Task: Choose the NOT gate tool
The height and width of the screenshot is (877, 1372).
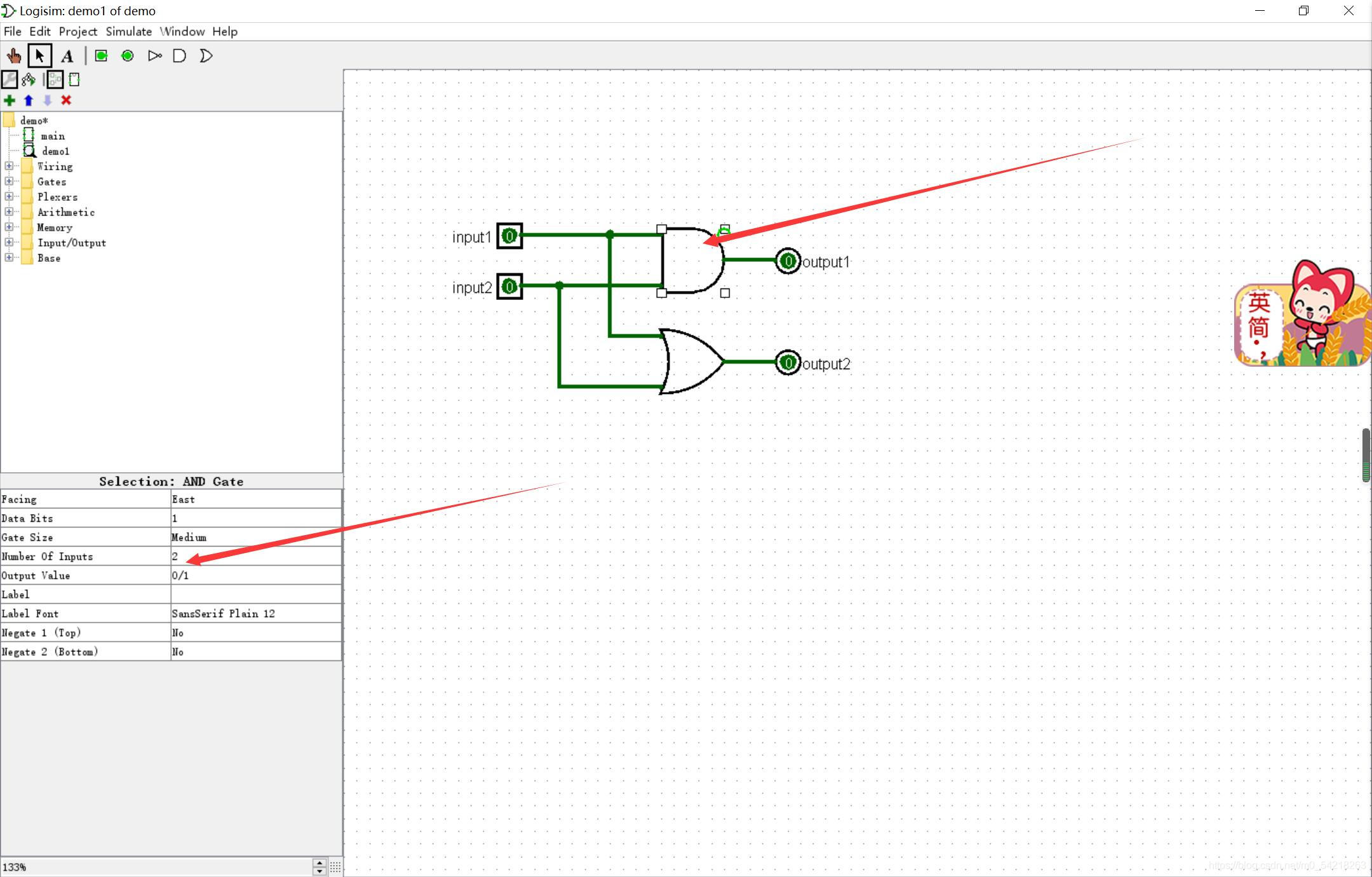Action: coord(154,56)
